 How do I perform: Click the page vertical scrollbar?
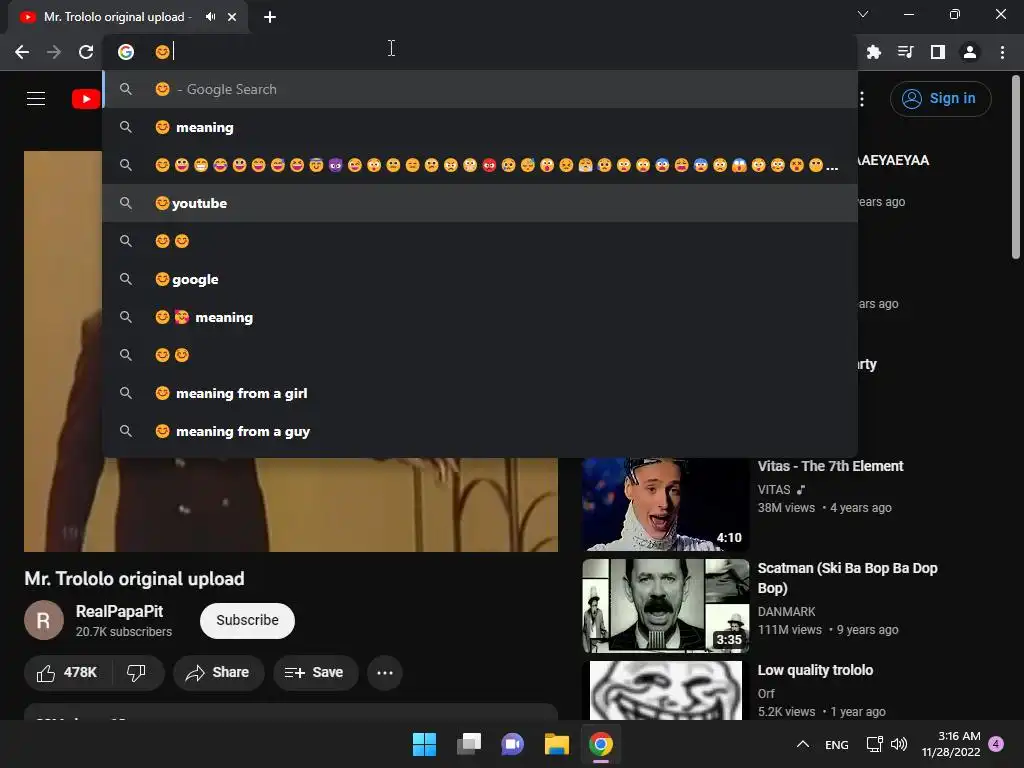click(x=1016, y=168)
